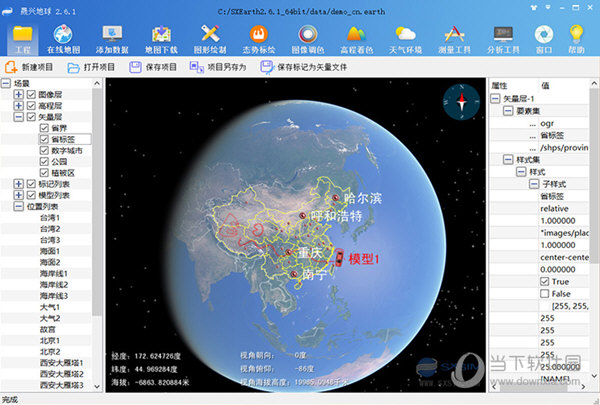Image resolution: width=600 pixels, height=405 pixels.
Task: Open the title bar dropdown menu arrow
Action: 548,7
